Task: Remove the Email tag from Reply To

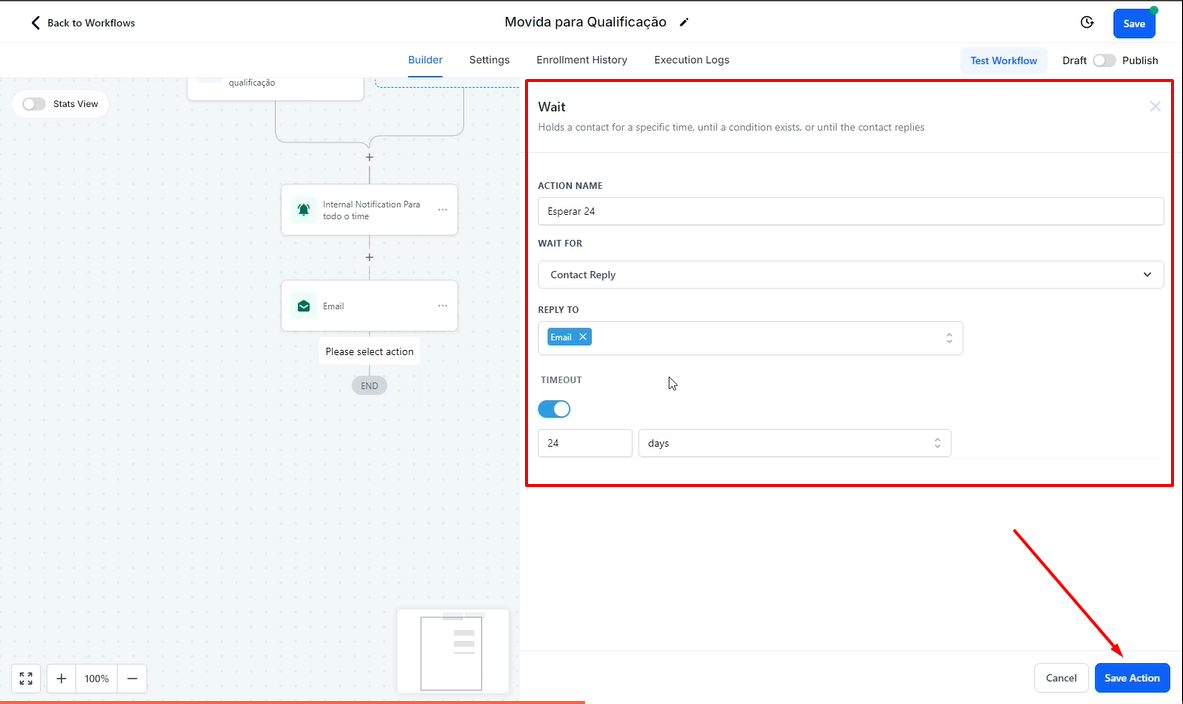Action: 583,337
